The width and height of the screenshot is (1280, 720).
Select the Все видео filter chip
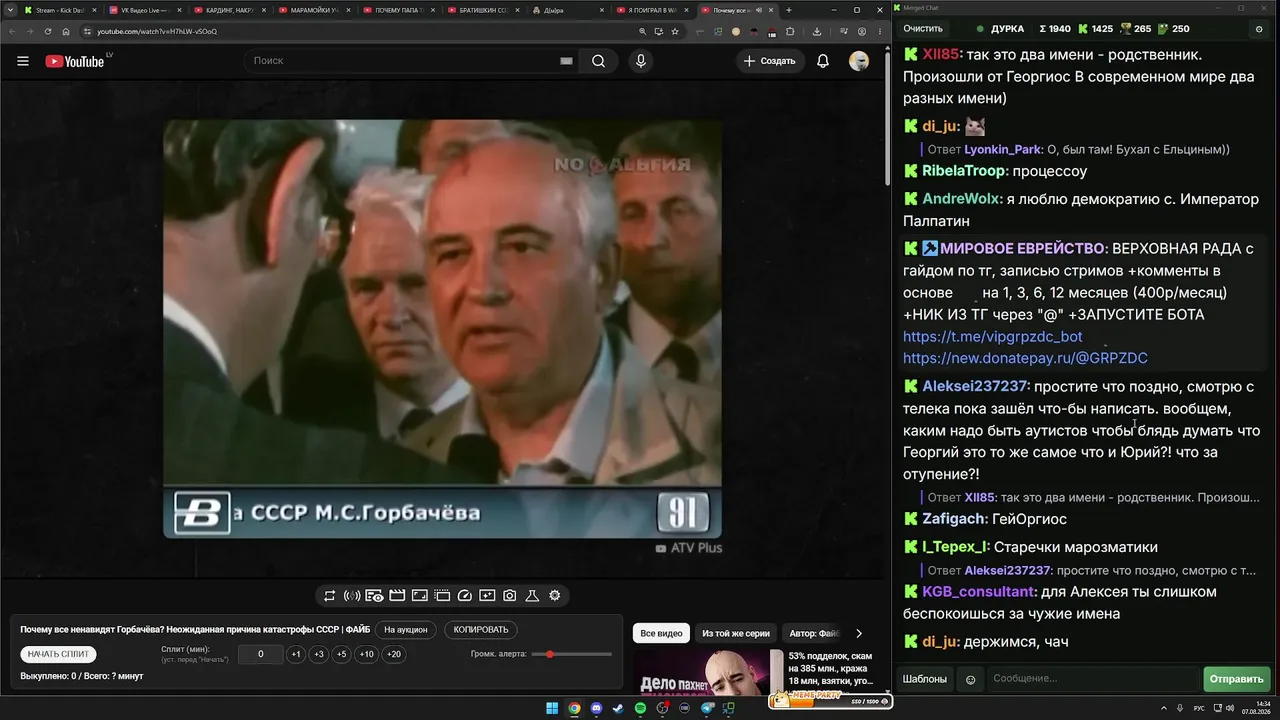point(661,633)
